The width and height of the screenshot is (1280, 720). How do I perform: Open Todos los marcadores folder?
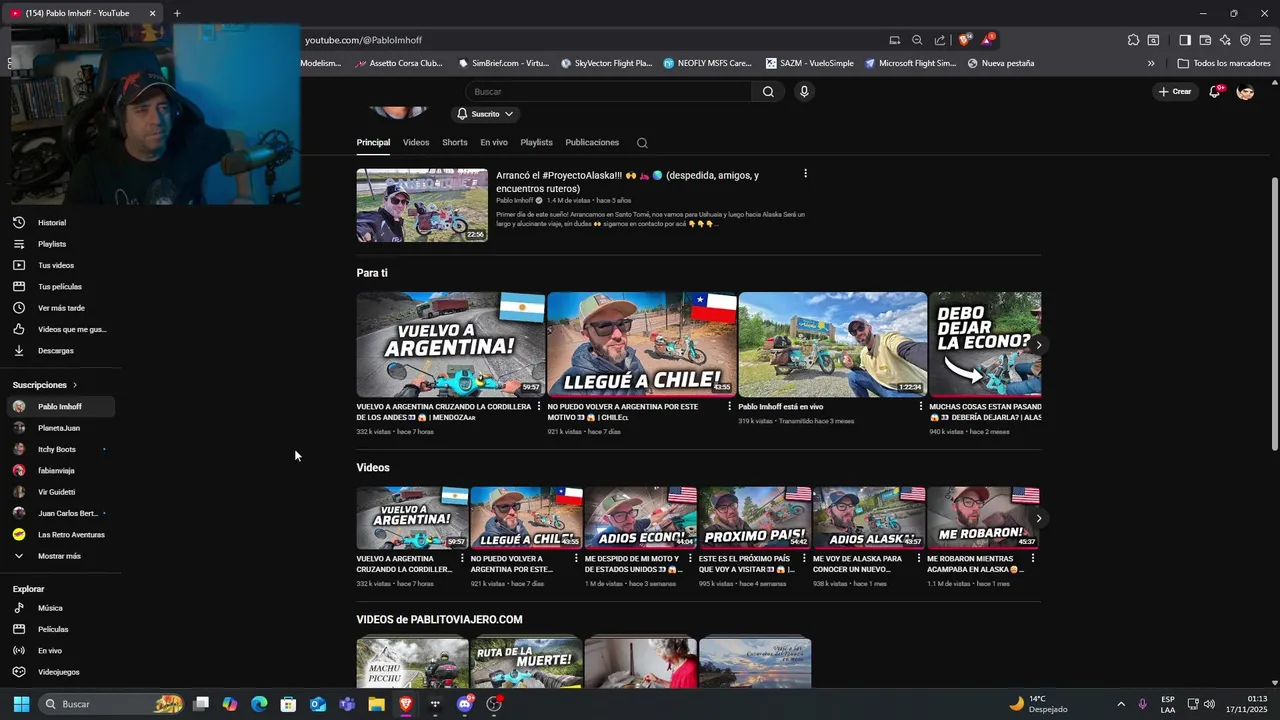(x=1224, y=63)
